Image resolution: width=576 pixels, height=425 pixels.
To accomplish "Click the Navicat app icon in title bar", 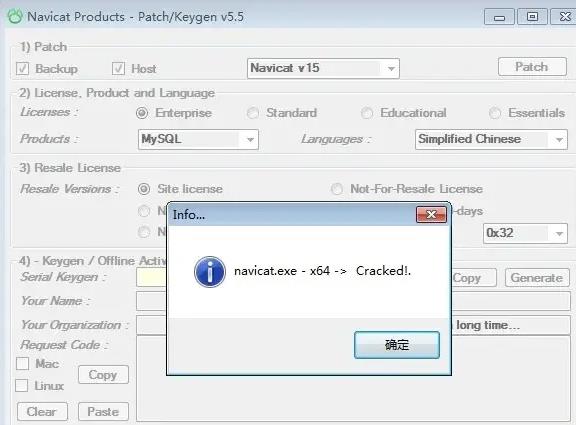I will (x=15, y=17).
